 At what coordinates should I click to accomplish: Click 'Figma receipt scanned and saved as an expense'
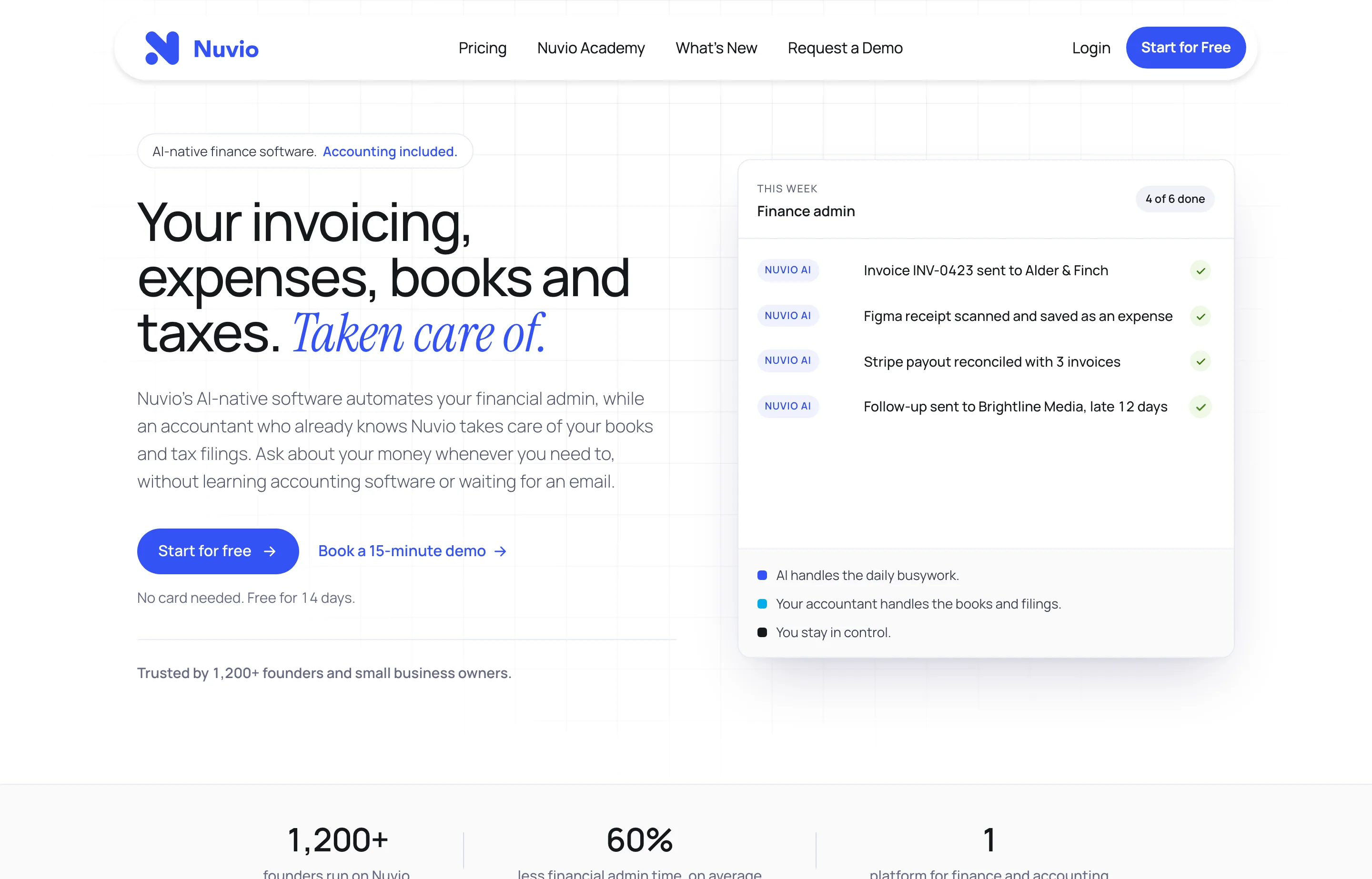pos(1018,316)
